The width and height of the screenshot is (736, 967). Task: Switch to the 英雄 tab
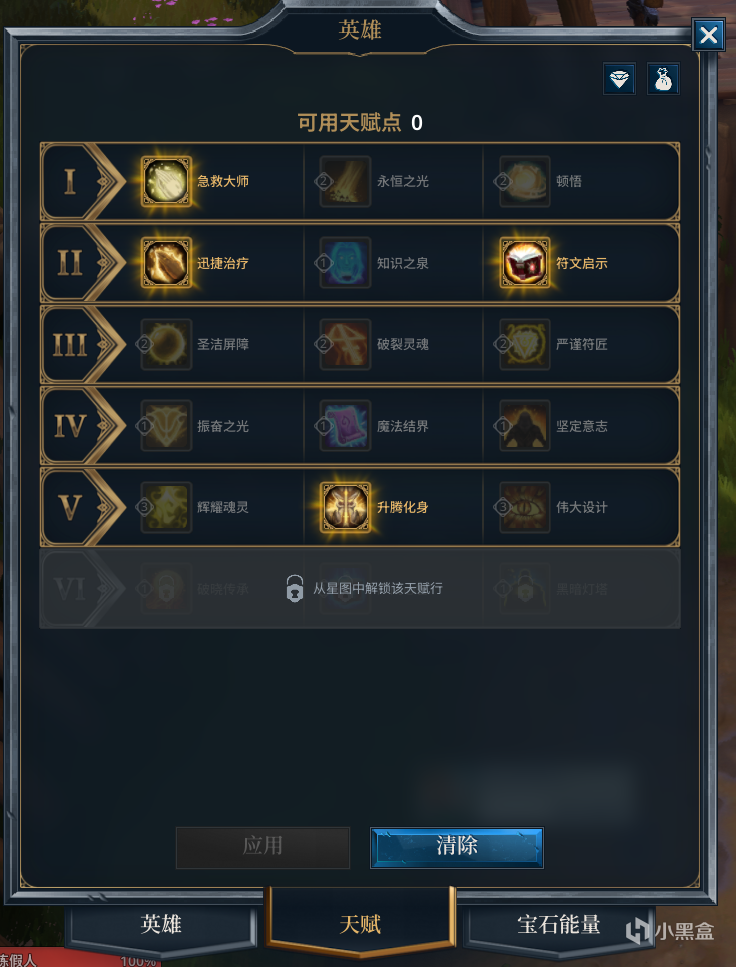[161, 924]
